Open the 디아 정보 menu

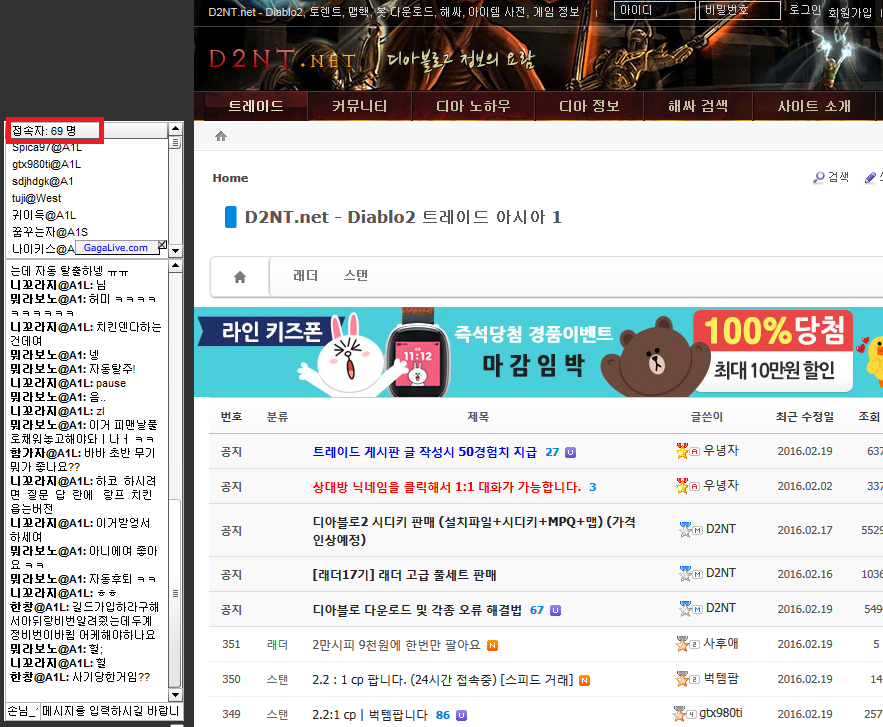(589, 106)
